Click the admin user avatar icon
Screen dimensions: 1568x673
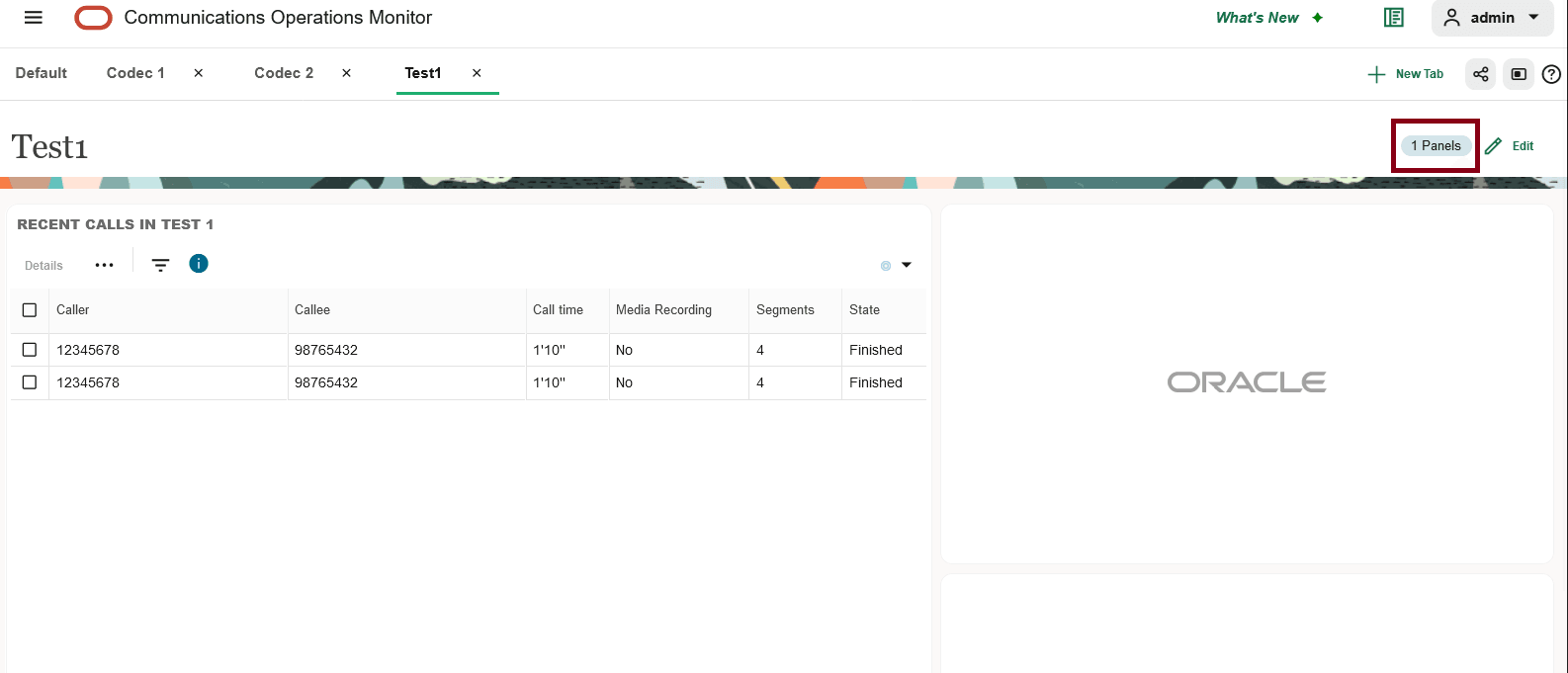[1451, 18]
